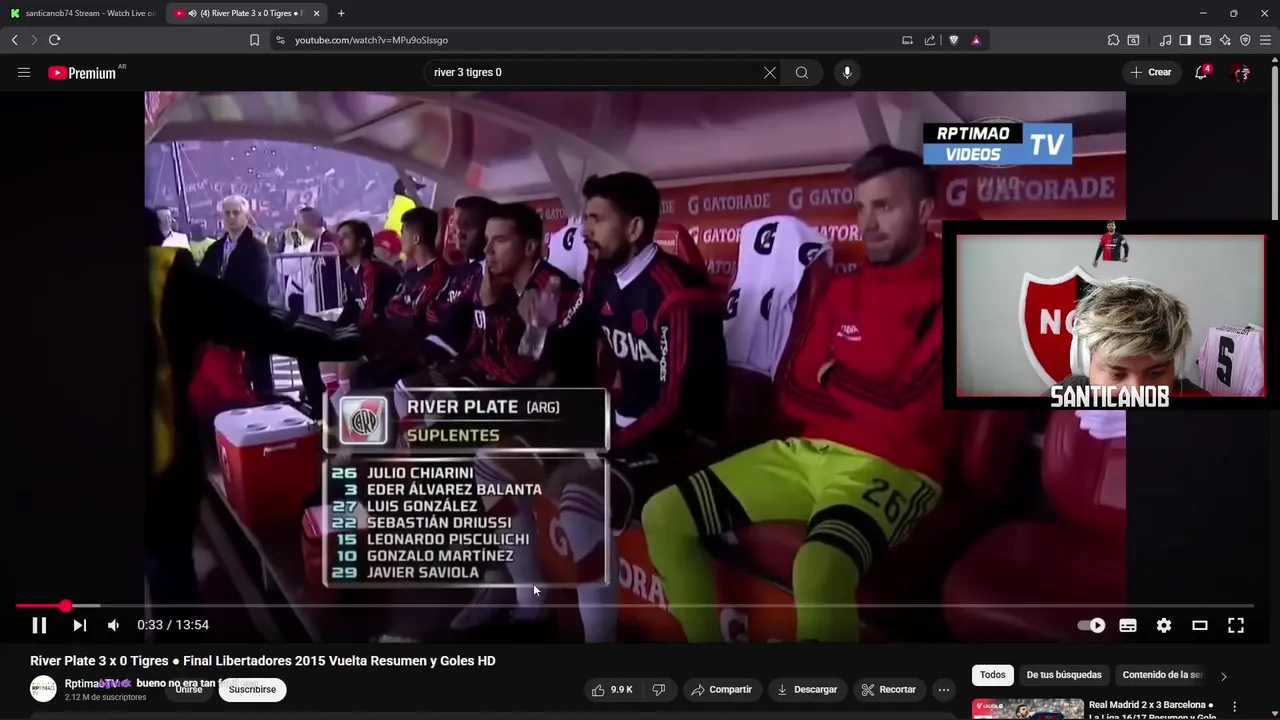Open Brave Wallet icon

[1205, 40]
